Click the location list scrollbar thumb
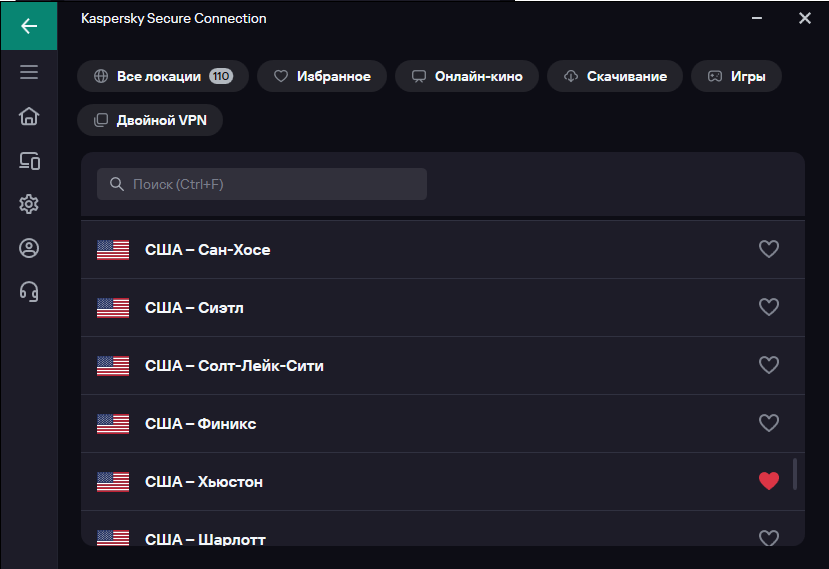This screenshot has height=569, width=829. point(795,474)
